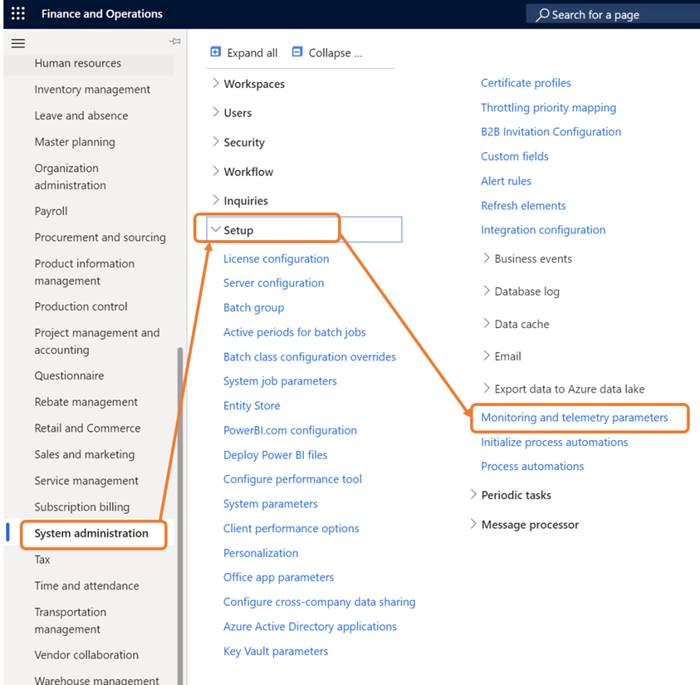
Task: Select System administration module
Action: [92, 533]
